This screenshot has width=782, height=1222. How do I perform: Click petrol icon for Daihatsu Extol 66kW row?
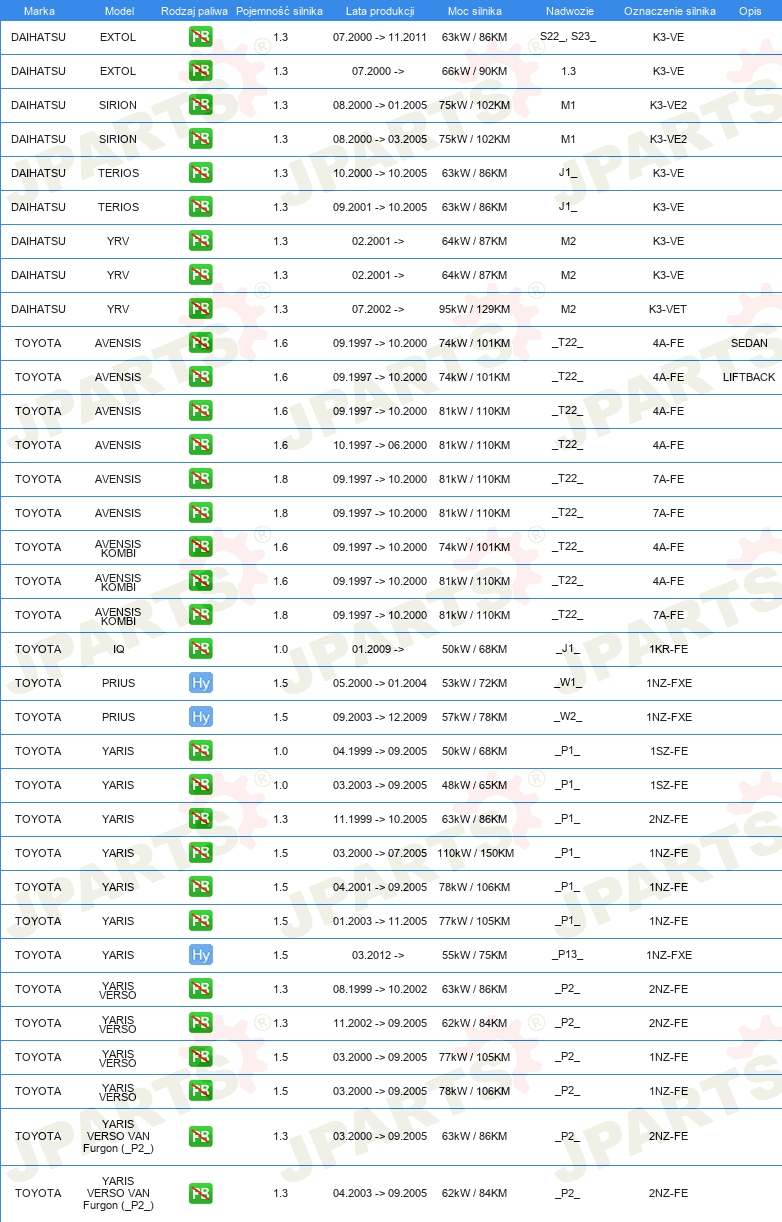pos(200,71)
